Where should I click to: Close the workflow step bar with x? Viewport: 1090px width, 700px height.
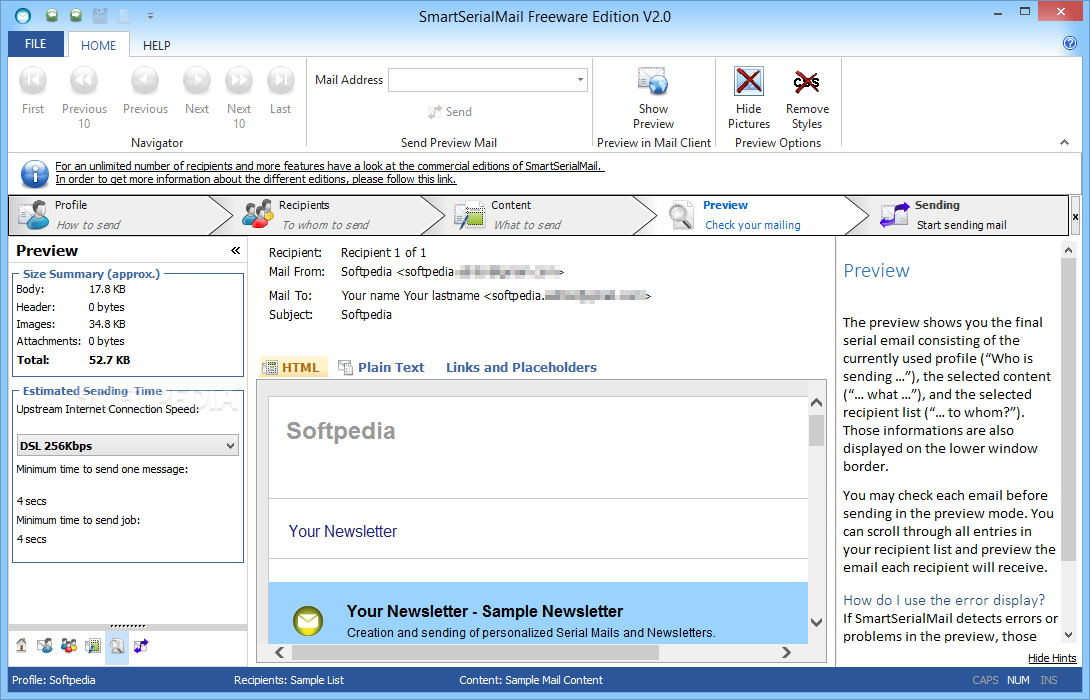pos(1075,217)
